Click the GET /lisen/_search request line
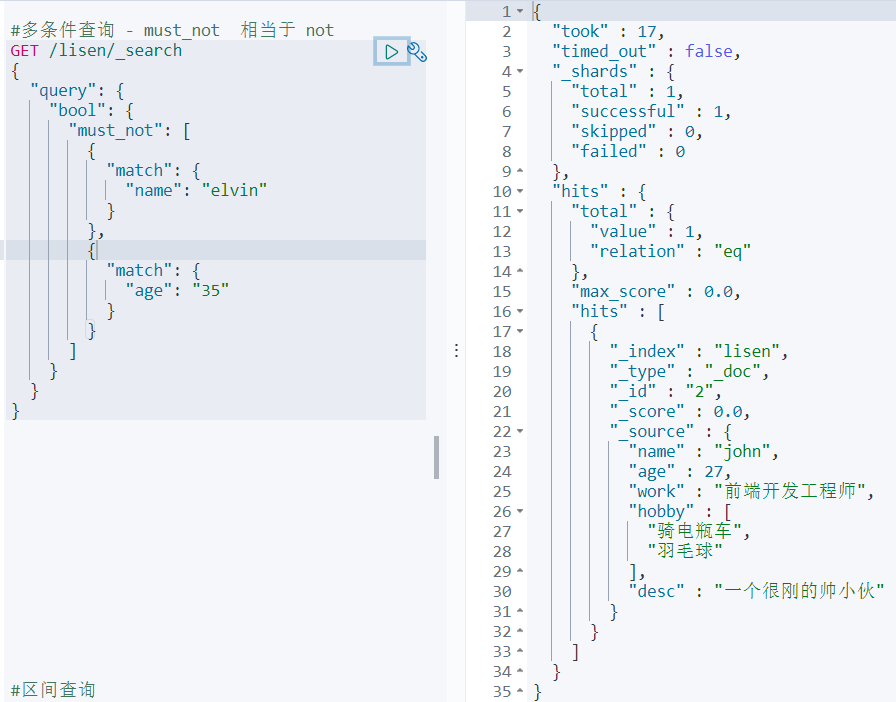Viewport: 896px width, 702px height. [96, 51]
